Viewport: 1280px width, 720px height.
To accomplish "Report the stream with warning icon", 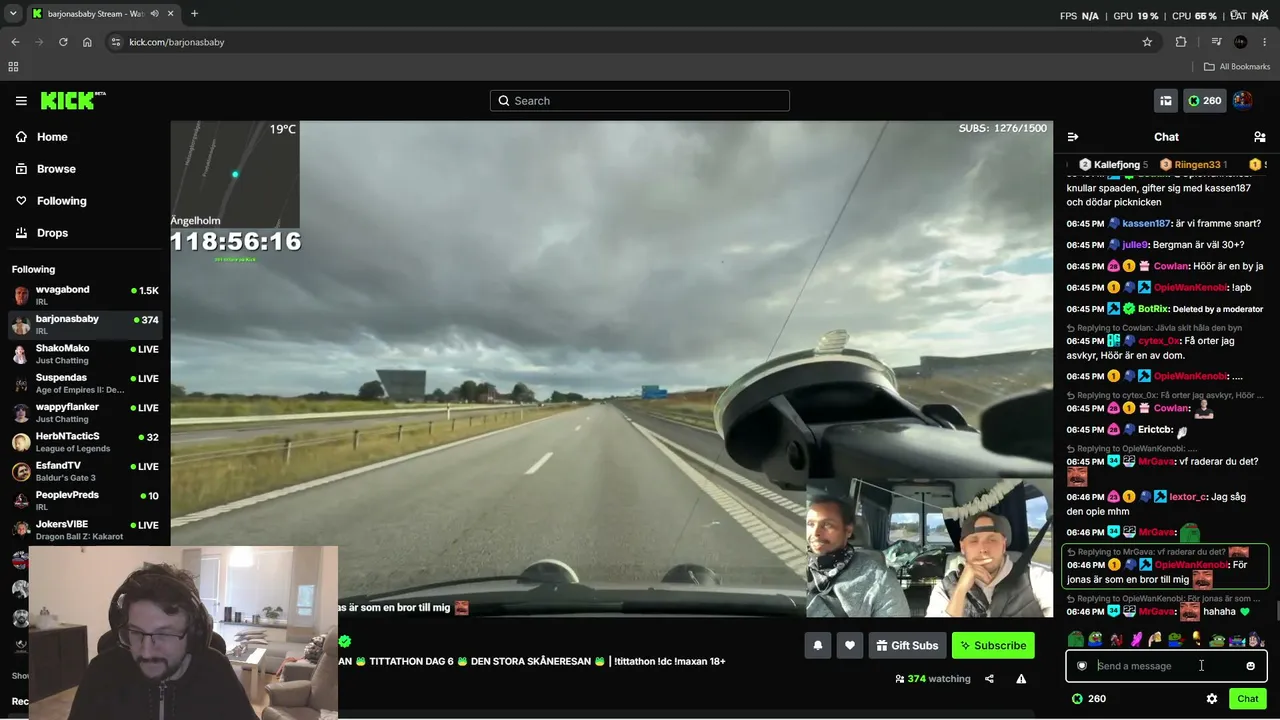I will click(1021, 679).
